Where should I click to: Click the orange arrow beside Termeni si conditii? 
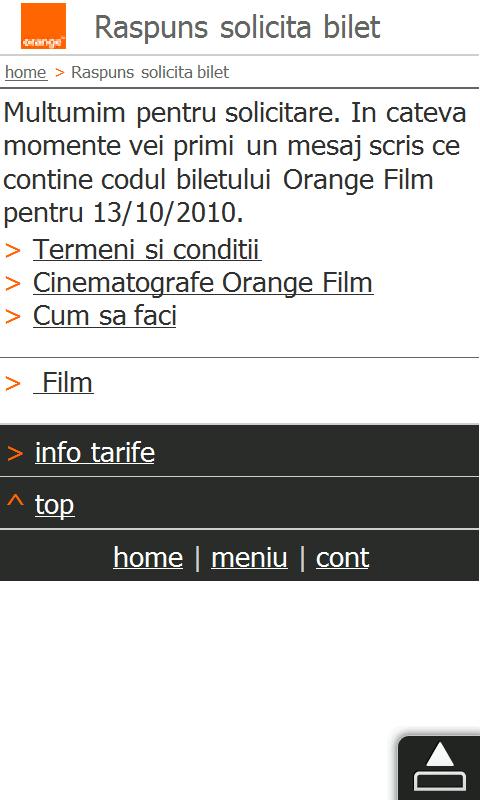point(13,251)
